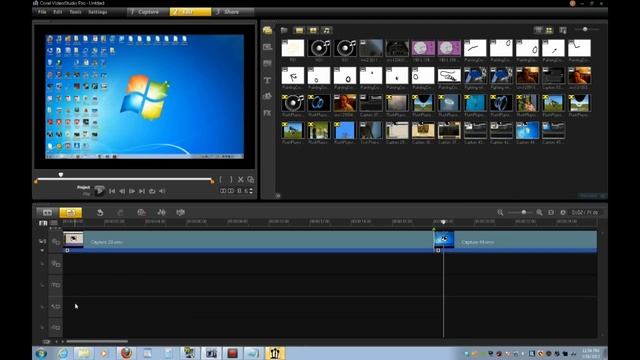Play the project in preview
The width and height of the screenshot is (640, 360).
pos(99,191)
